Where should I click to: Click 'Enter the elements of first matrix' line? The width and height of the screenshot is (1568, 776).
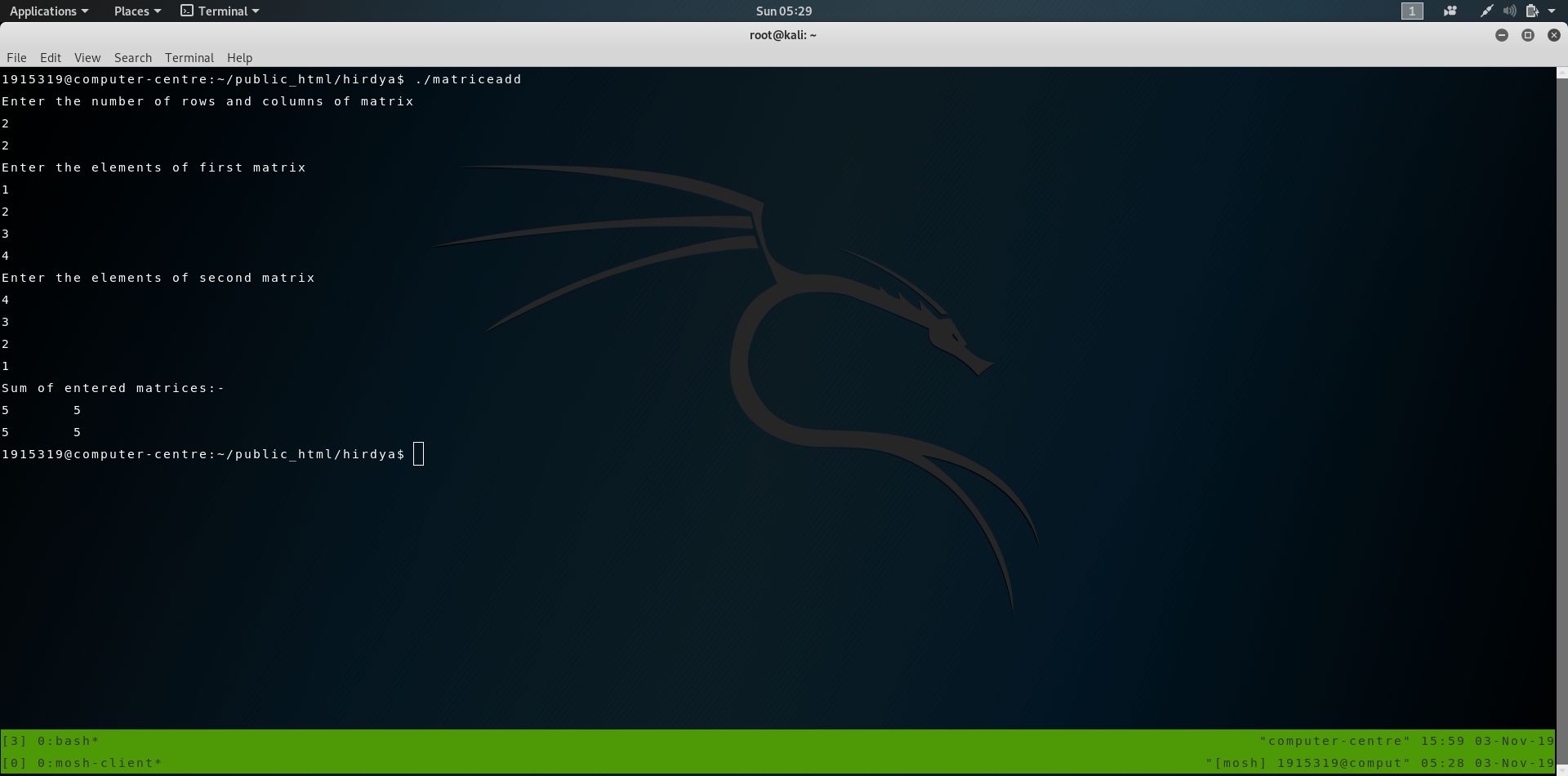[x=154, y=167]
